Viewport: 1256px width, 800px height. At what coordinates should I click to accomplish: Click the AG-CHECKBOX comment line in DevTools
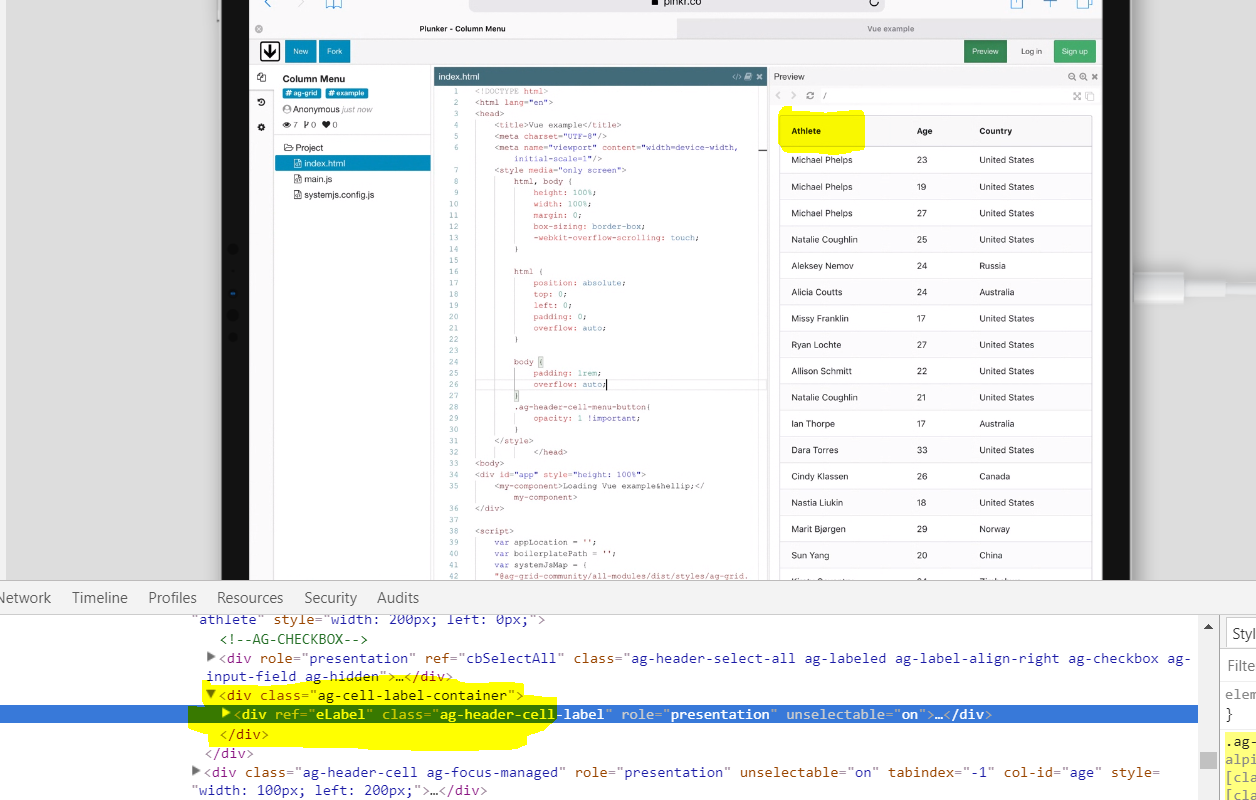click(x=294, y=639)
